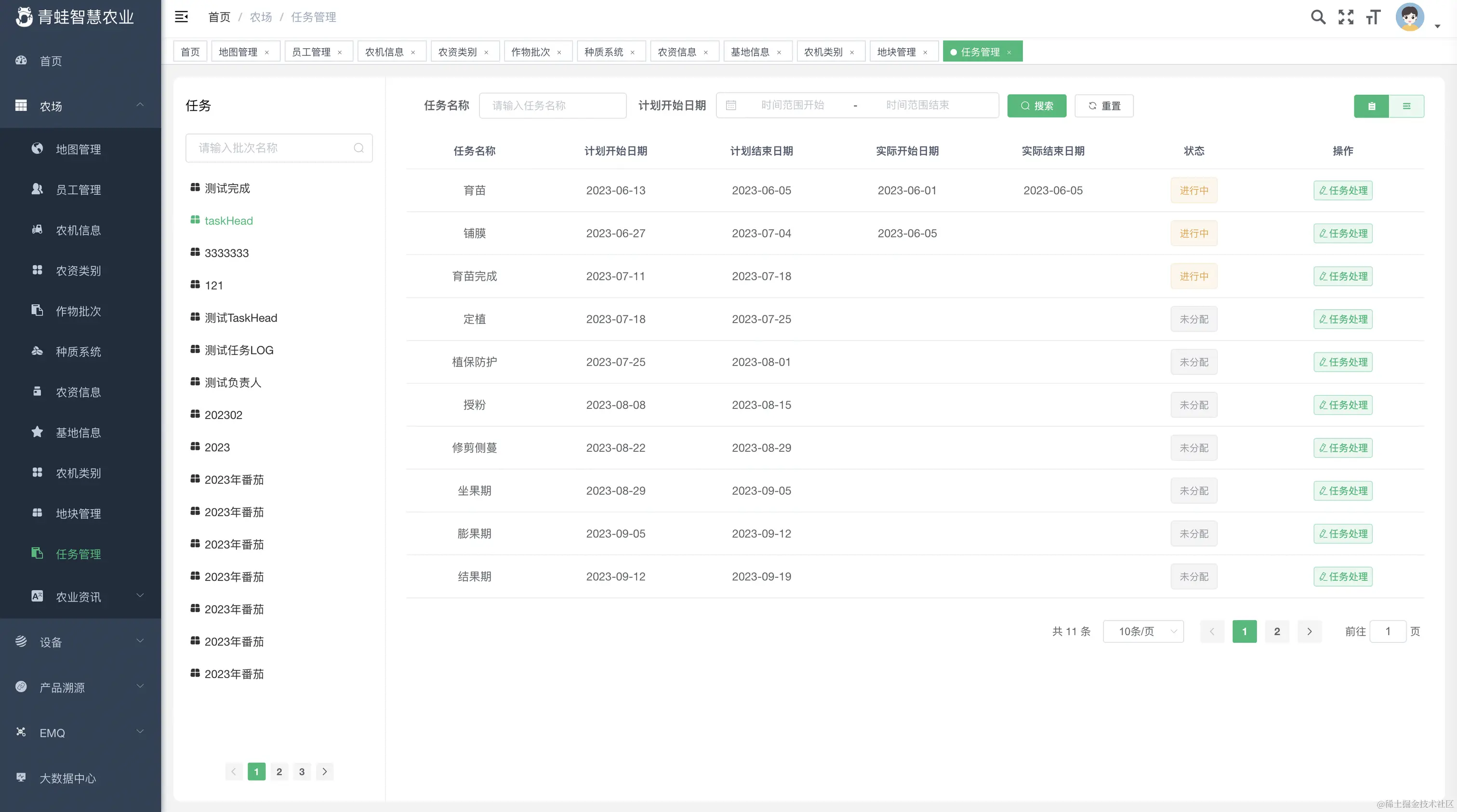Select 种质系统 in the left navigation
The image size is (1457, 812).
click(x=78, y=351)
